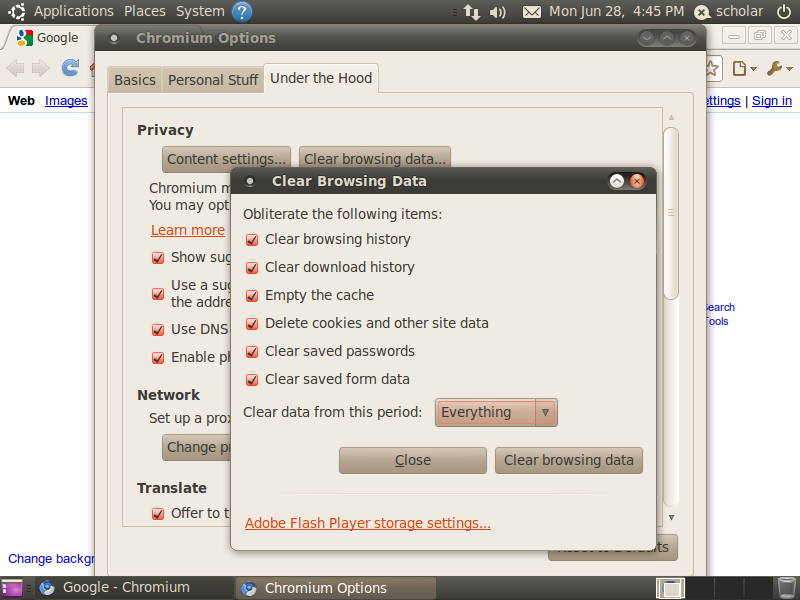
Task: Click the scrollbar down arrow in Options
Action: point(671,517)
